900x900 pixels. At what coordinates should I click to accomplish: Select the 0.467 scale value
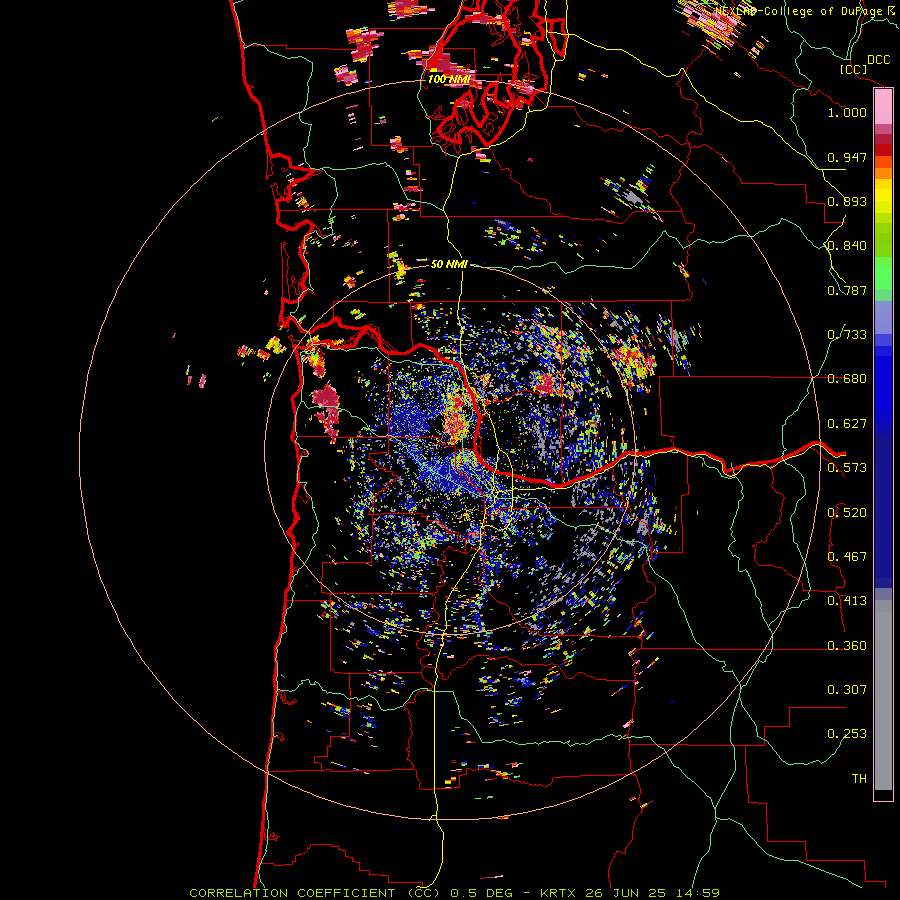coord(847,557)
